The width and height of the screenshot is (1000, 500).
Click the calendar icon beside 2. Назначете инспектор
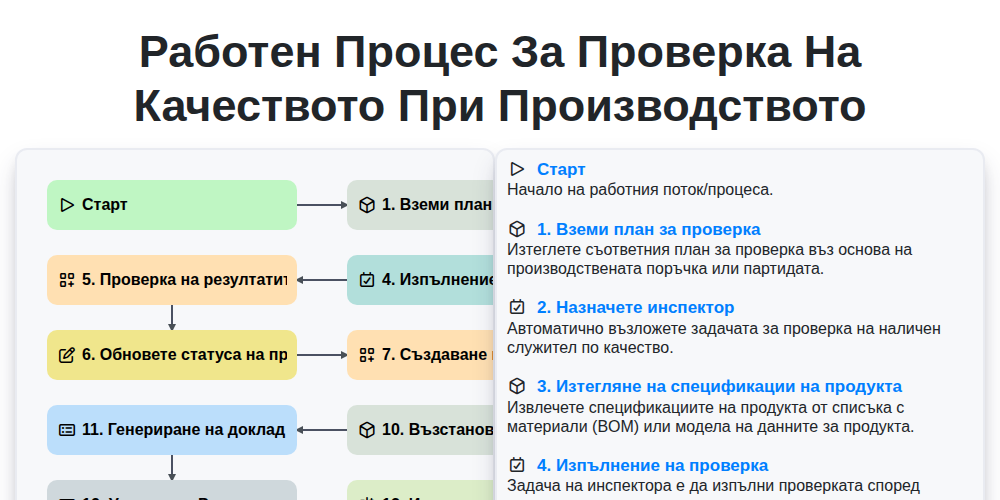(x=517, y=307)
